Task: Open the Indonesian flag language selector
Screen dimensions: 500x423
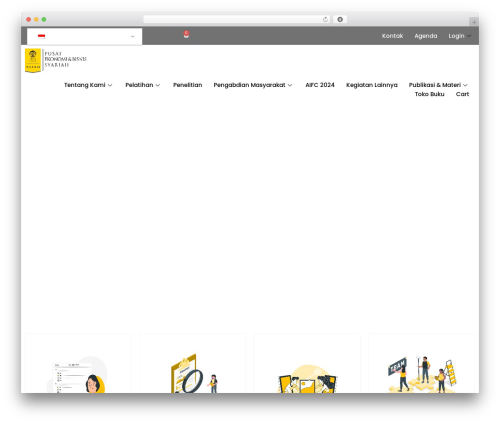Action: point(84,36)
